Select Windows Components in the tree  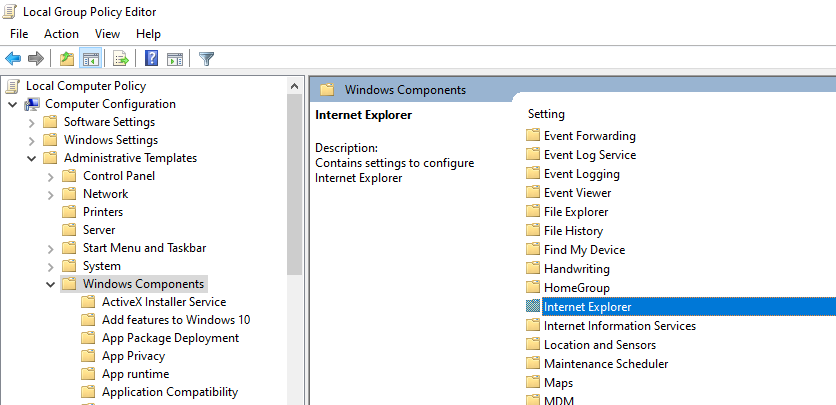[143, 284]
